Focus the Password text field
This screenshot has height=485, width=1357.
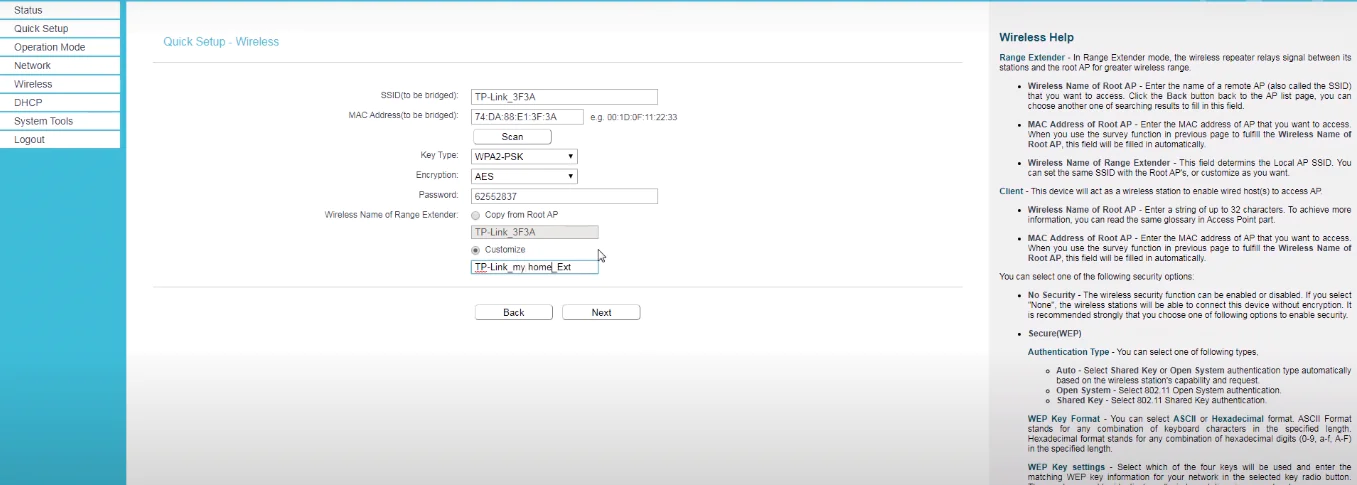pyautogui.click(x=564, y=196)
